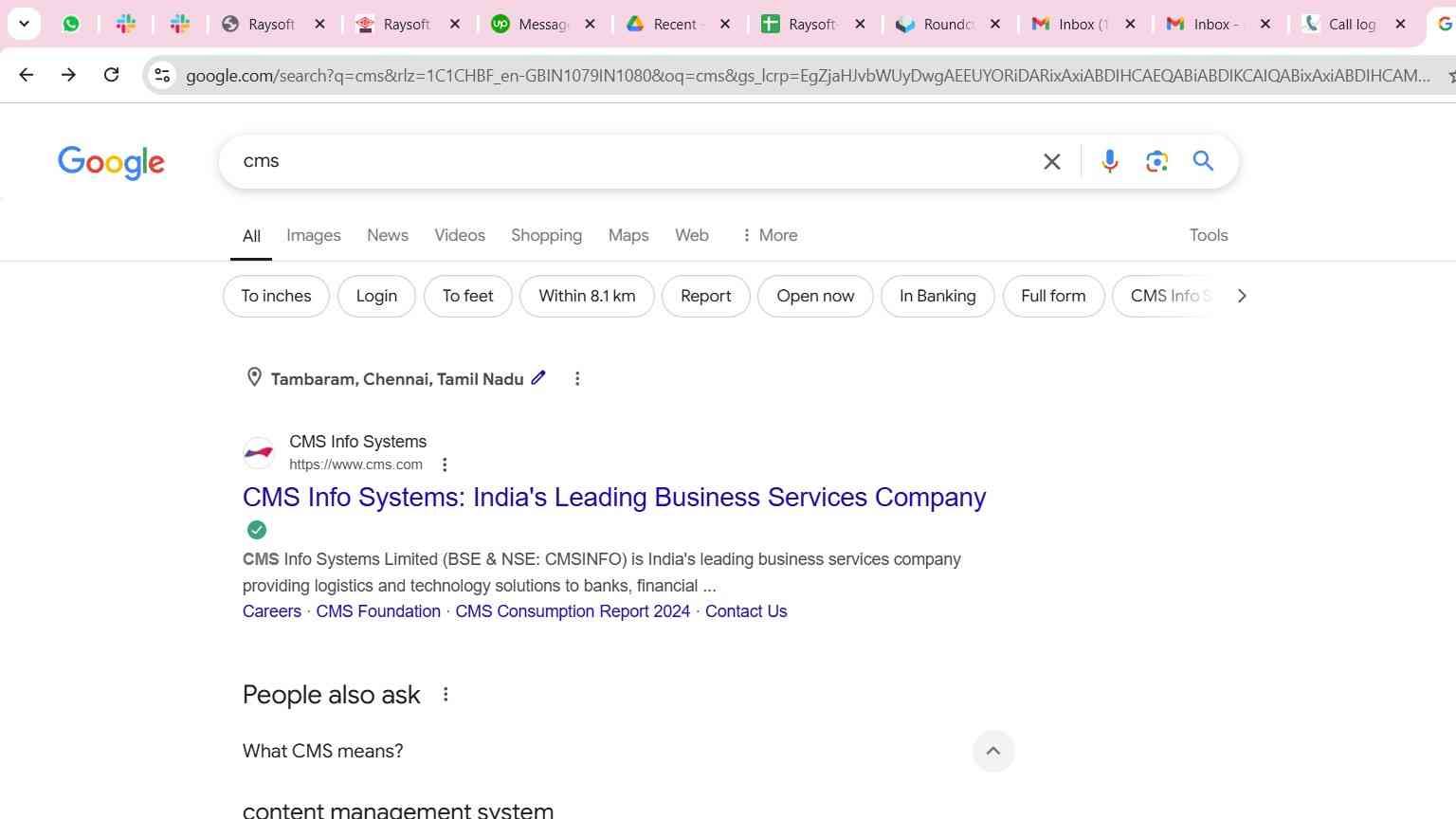Apply the Open now filter chip
Viewport: 1456px width, 819px height.
(x=815, y=296)
